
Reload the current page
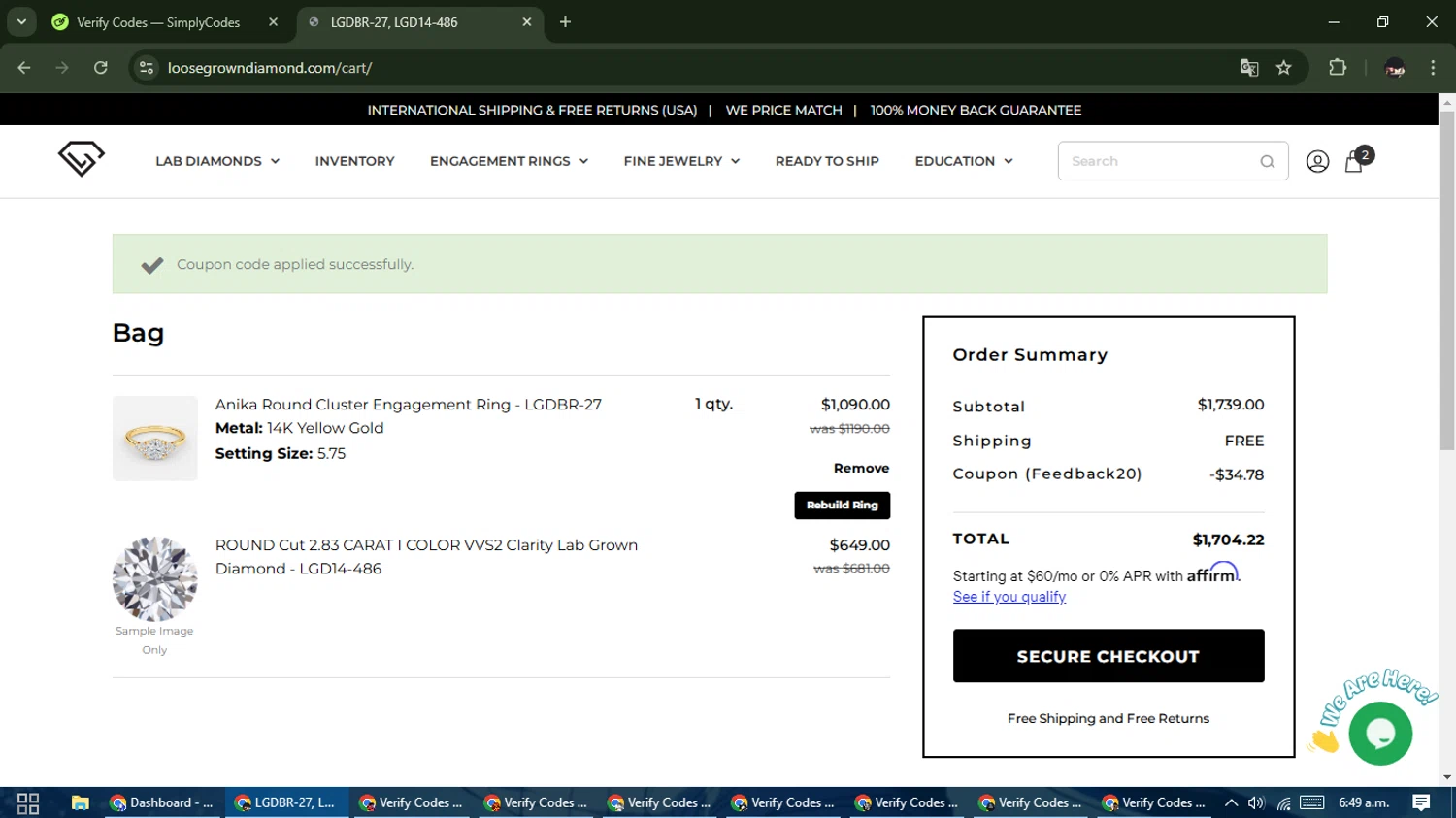coord(100,68)
